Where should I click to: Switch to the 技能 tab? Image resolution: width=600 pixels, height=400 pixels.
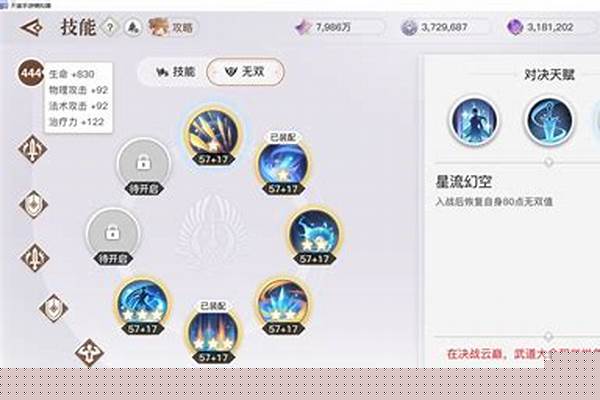pyautogui.click(x=176, y=72)
